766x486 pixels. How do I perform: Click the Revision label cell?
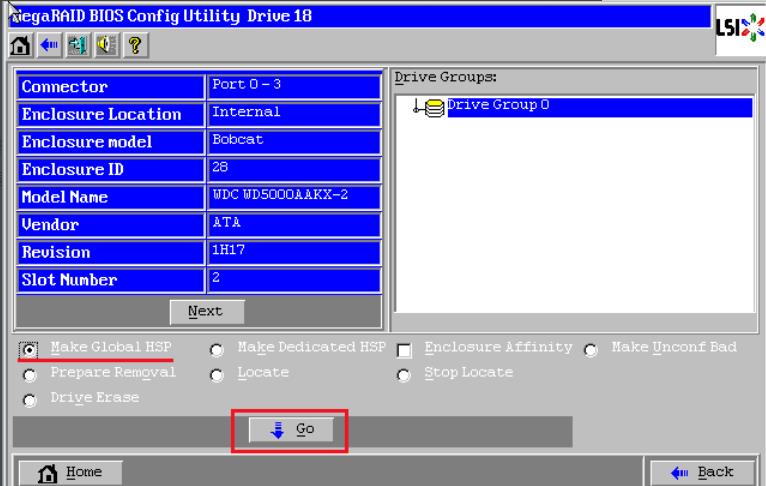coord(110,253)
